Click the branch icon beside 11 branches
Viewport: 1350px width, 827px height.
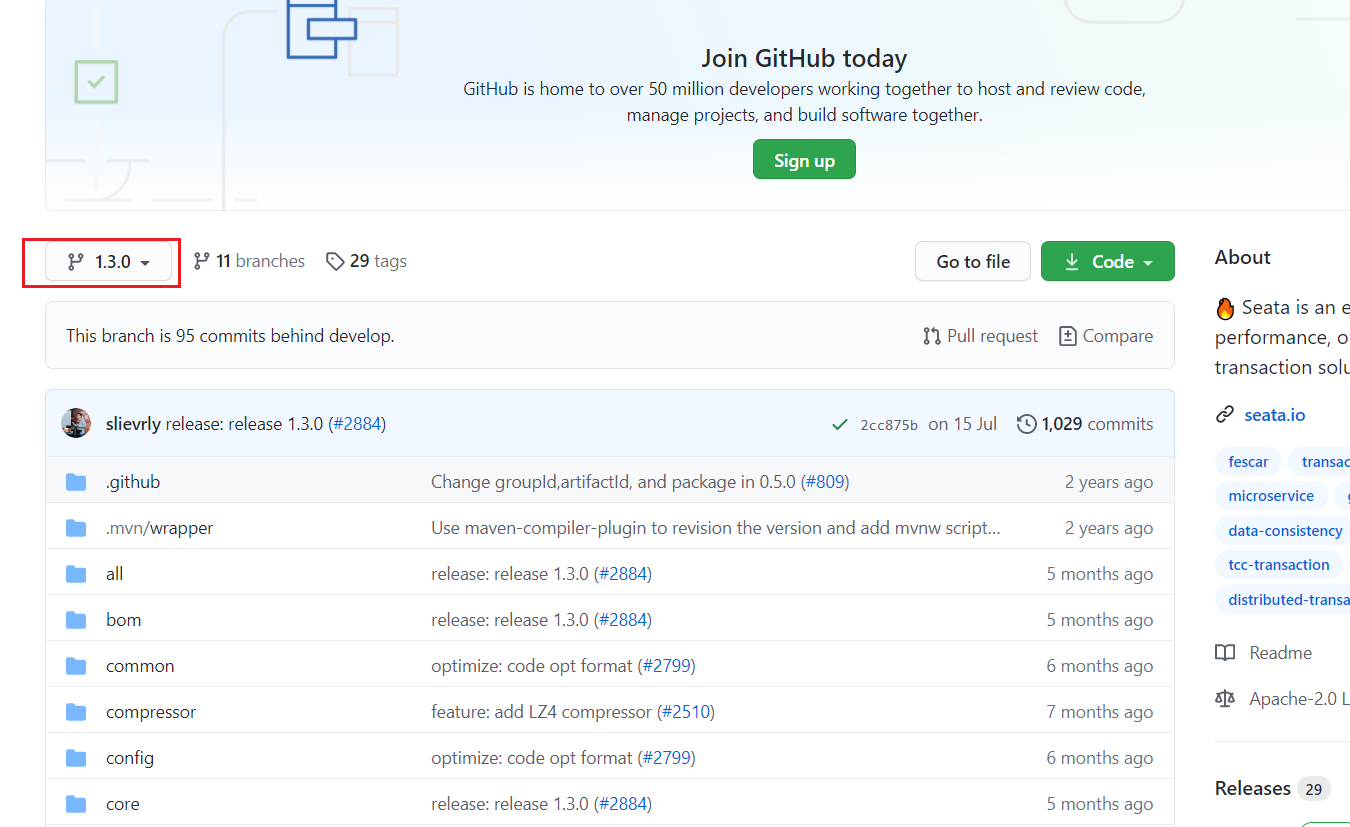201,261
